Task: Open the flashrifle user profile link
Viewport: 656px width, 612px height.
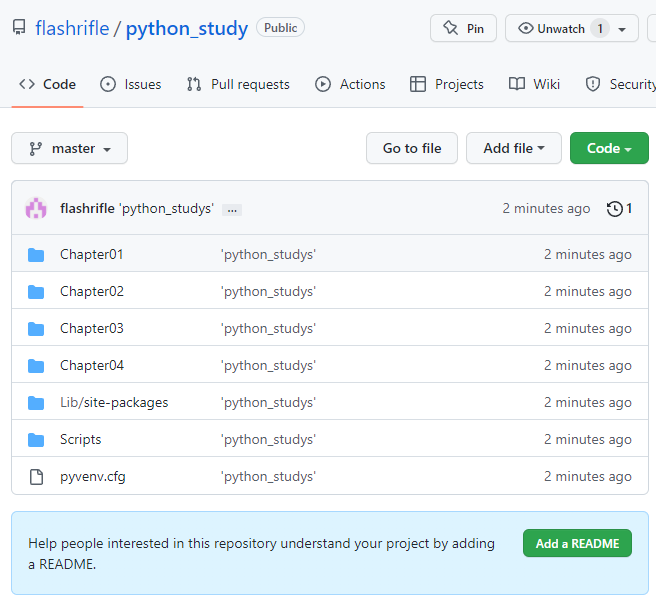Action: pyautogui.click(x=72, y=28)
